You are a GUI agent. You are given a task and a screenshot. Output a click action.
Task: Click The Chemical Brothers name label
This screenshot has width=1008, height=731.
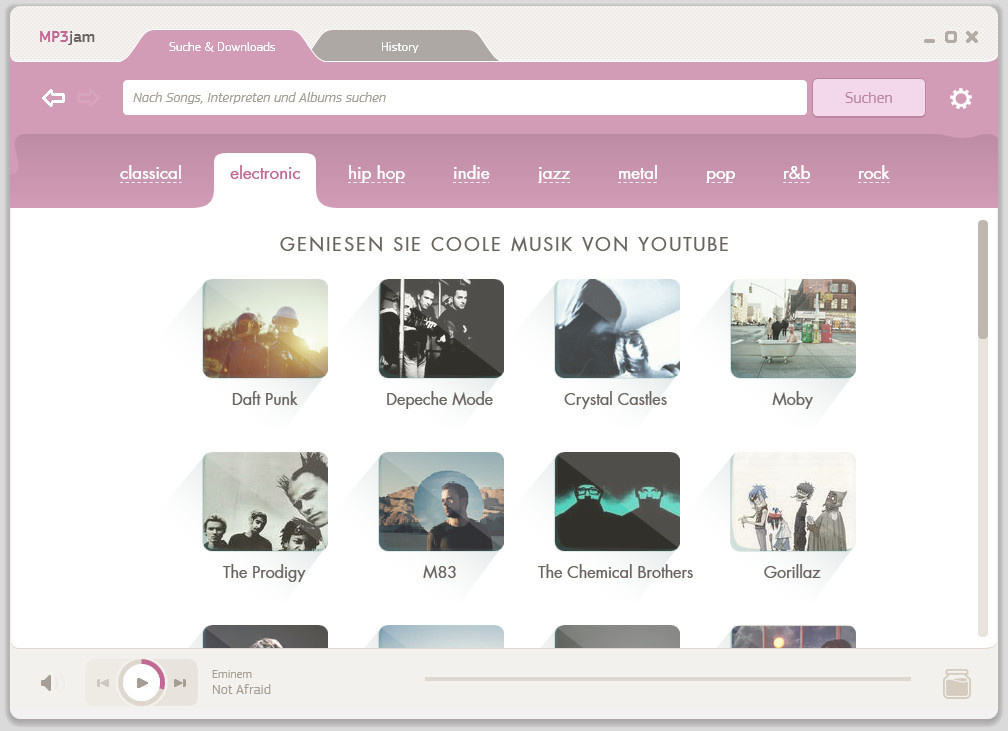point(615,572)
